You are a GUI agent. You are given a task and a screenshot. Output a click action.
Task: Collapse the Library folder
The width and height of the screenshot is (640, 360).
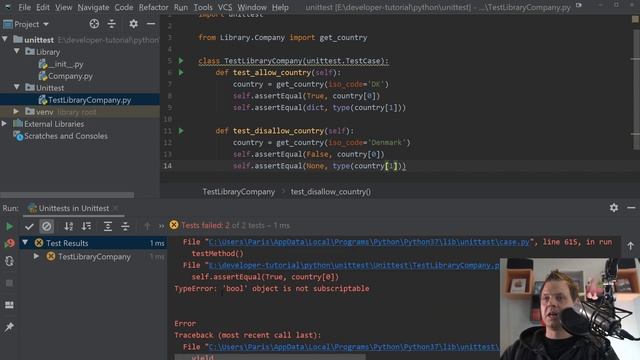(x=17, y=51)
